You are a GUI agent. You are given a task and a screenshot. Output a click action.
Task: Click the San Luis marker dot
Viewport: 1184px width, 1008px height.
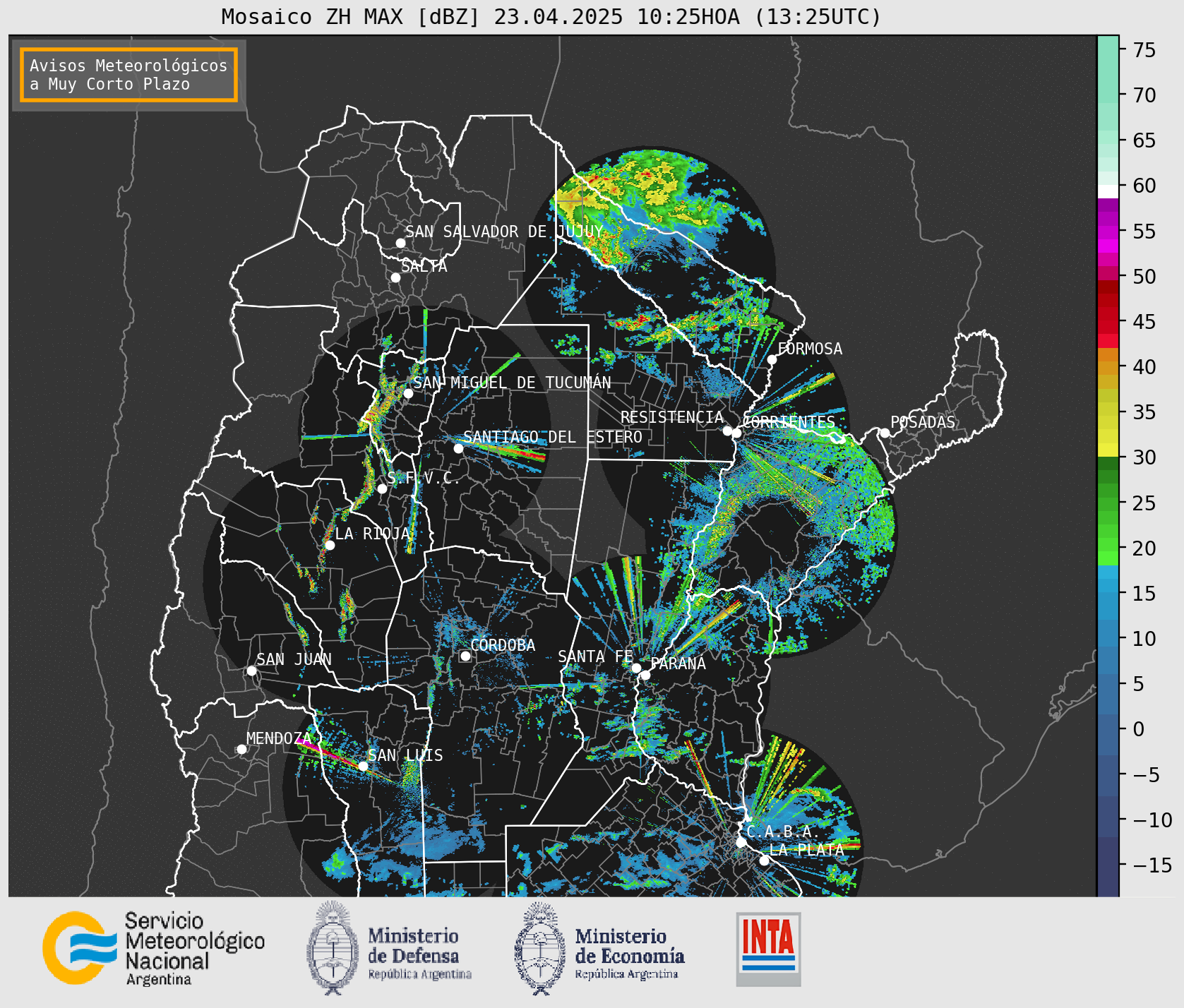[x=363, y=766]
